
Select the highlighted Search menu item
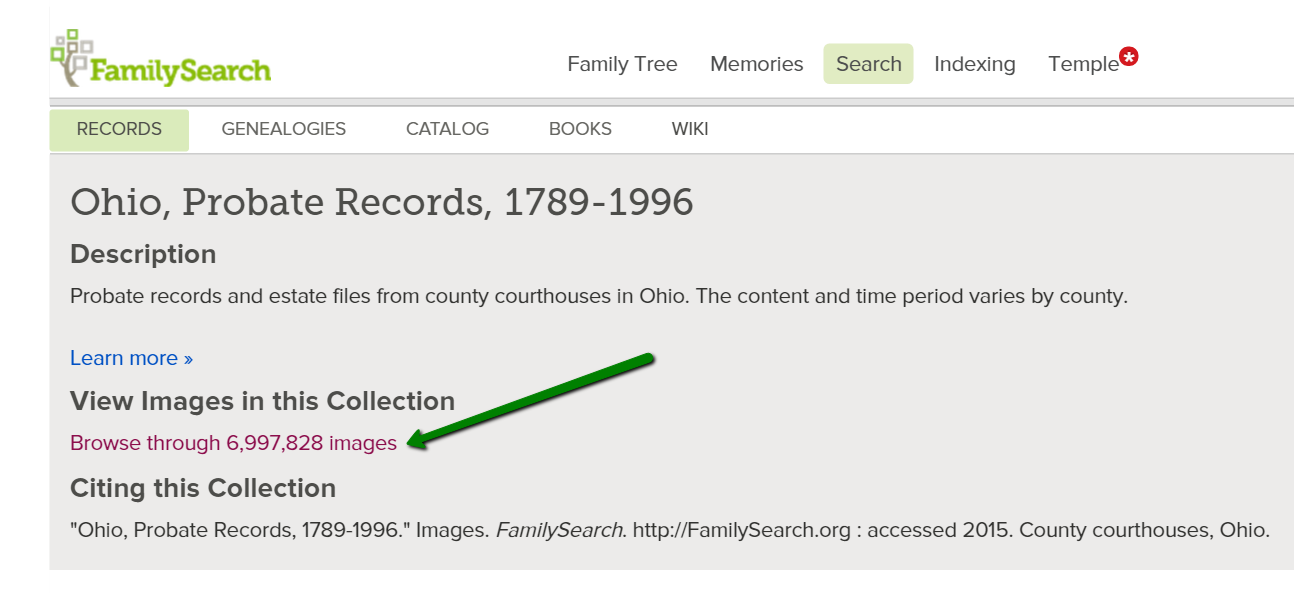click(868, 64)
